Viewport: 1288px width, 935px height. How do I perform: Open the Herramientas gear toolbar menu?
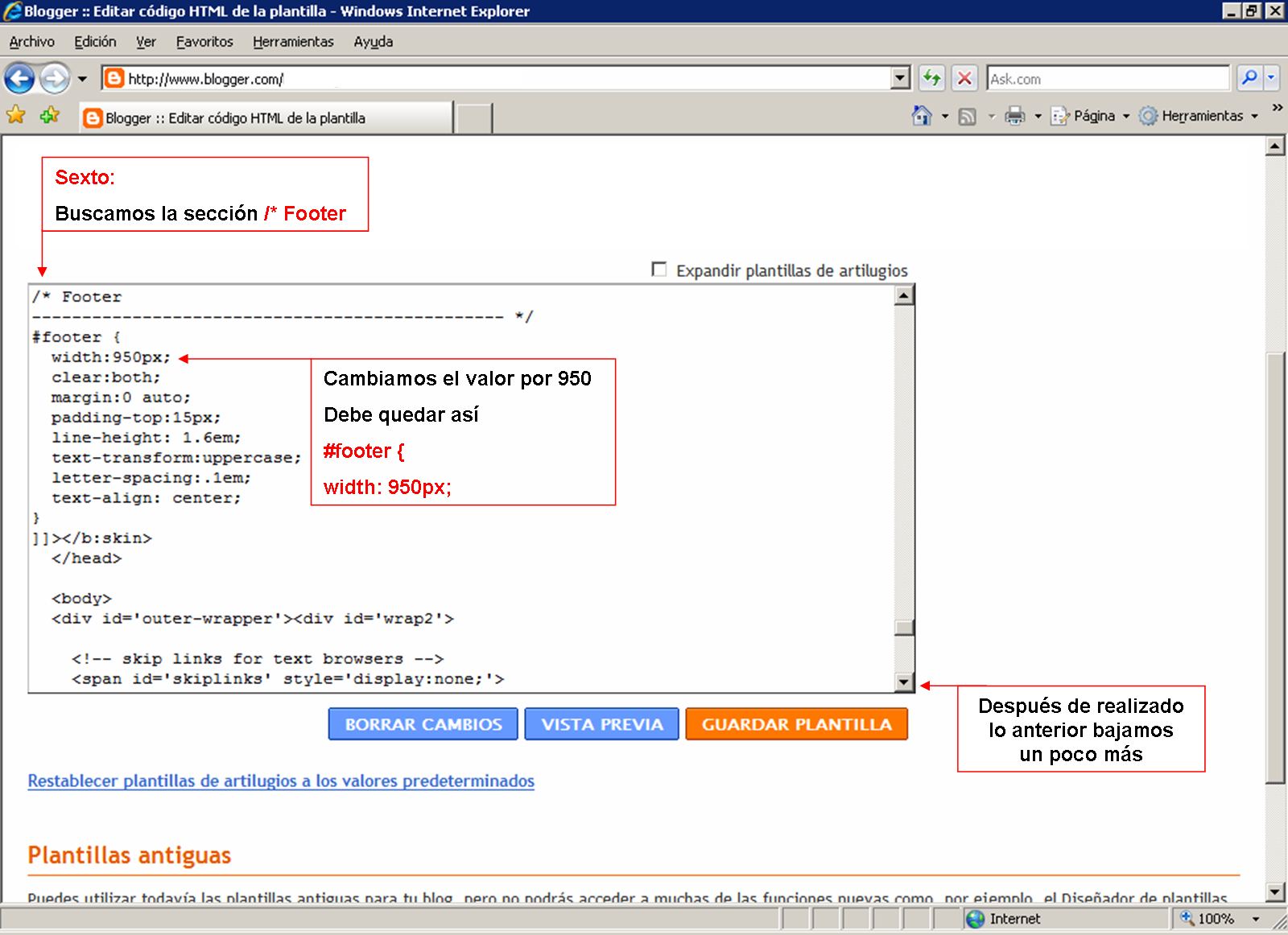(x=1199, y=116)
